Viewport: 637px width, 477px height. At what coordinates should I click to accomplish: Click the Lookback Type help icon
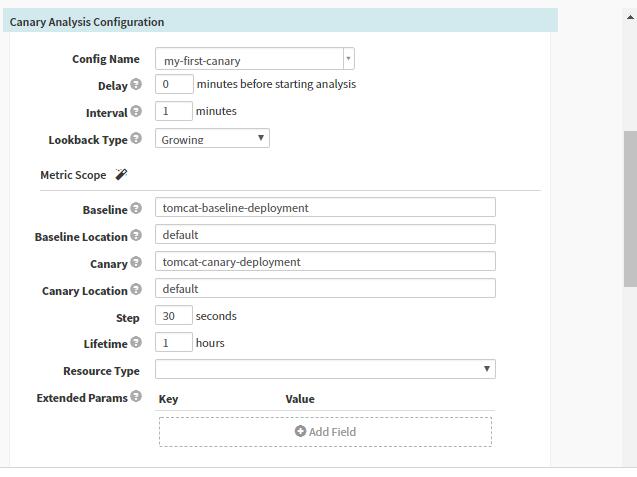pos(136,139)
